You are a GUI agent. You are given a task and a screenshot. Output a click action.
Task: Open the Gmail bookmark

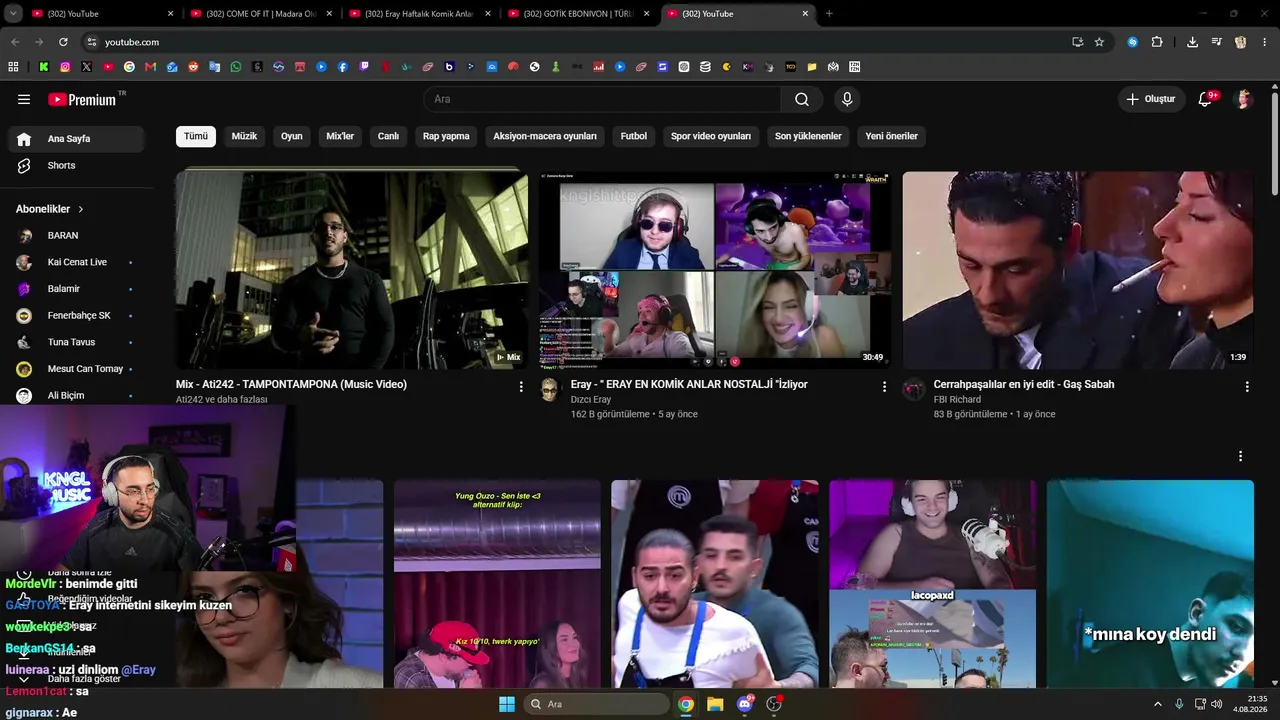click(150, 67)
